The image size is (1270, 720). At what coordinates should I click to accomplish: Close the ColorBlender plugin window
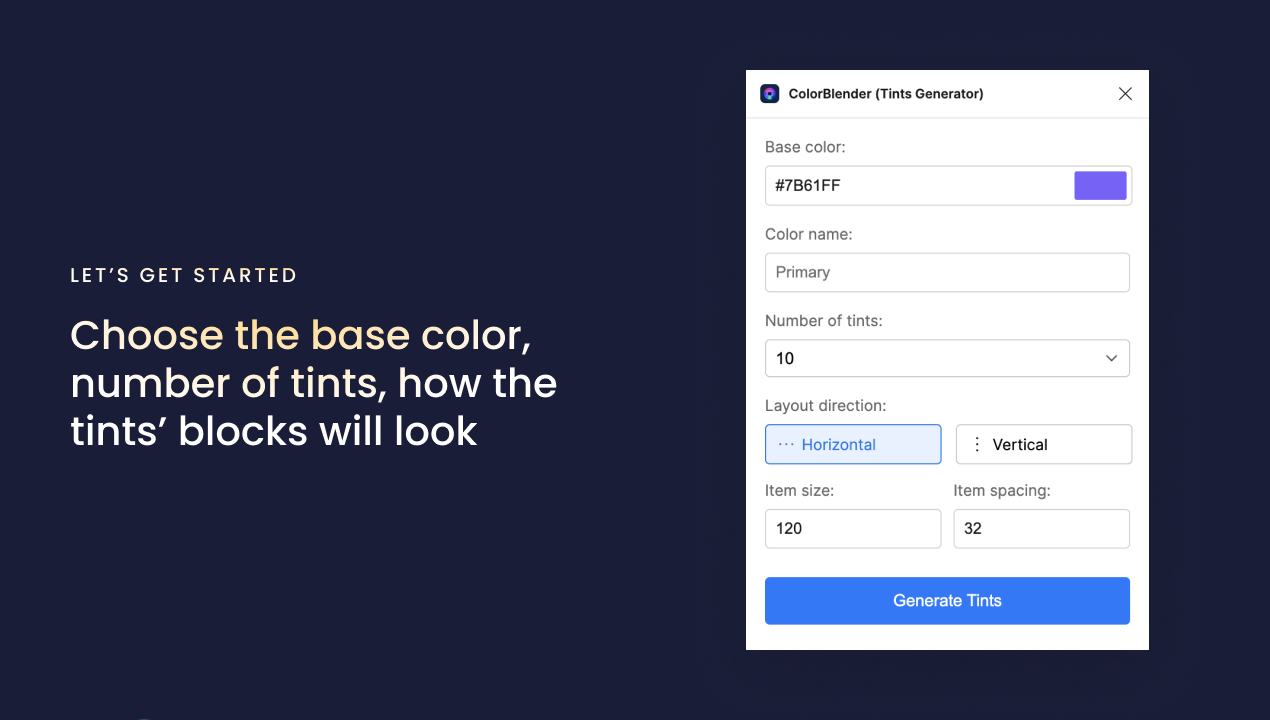coord(1125,94)
